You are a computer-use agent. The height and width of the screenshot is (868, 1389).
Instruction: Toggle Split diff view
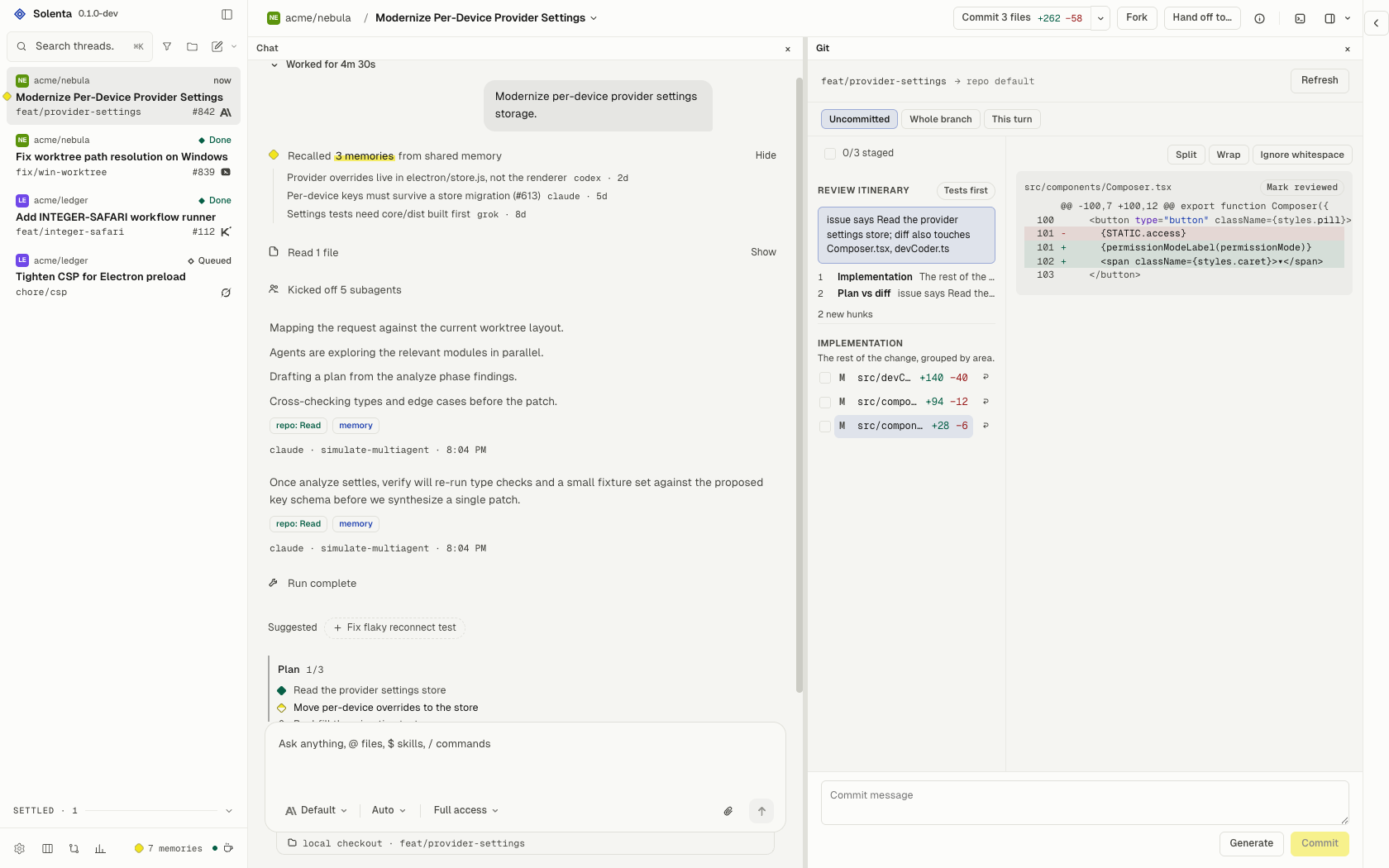click(1186, 155)
